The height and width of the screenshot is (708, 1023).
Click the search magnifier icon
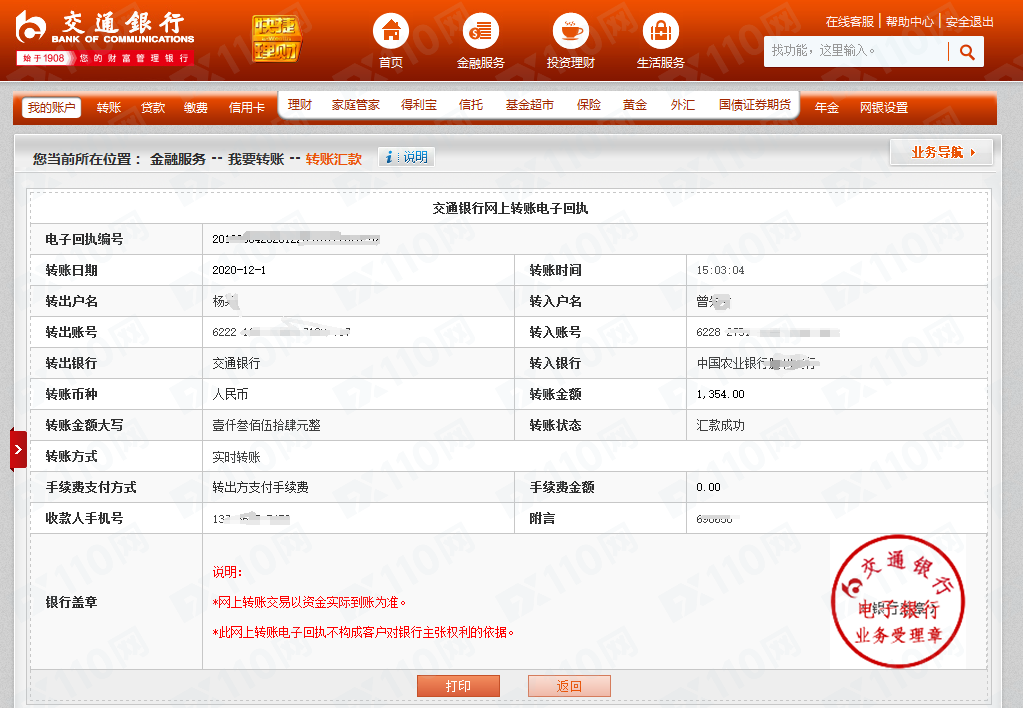click(967, 52)
